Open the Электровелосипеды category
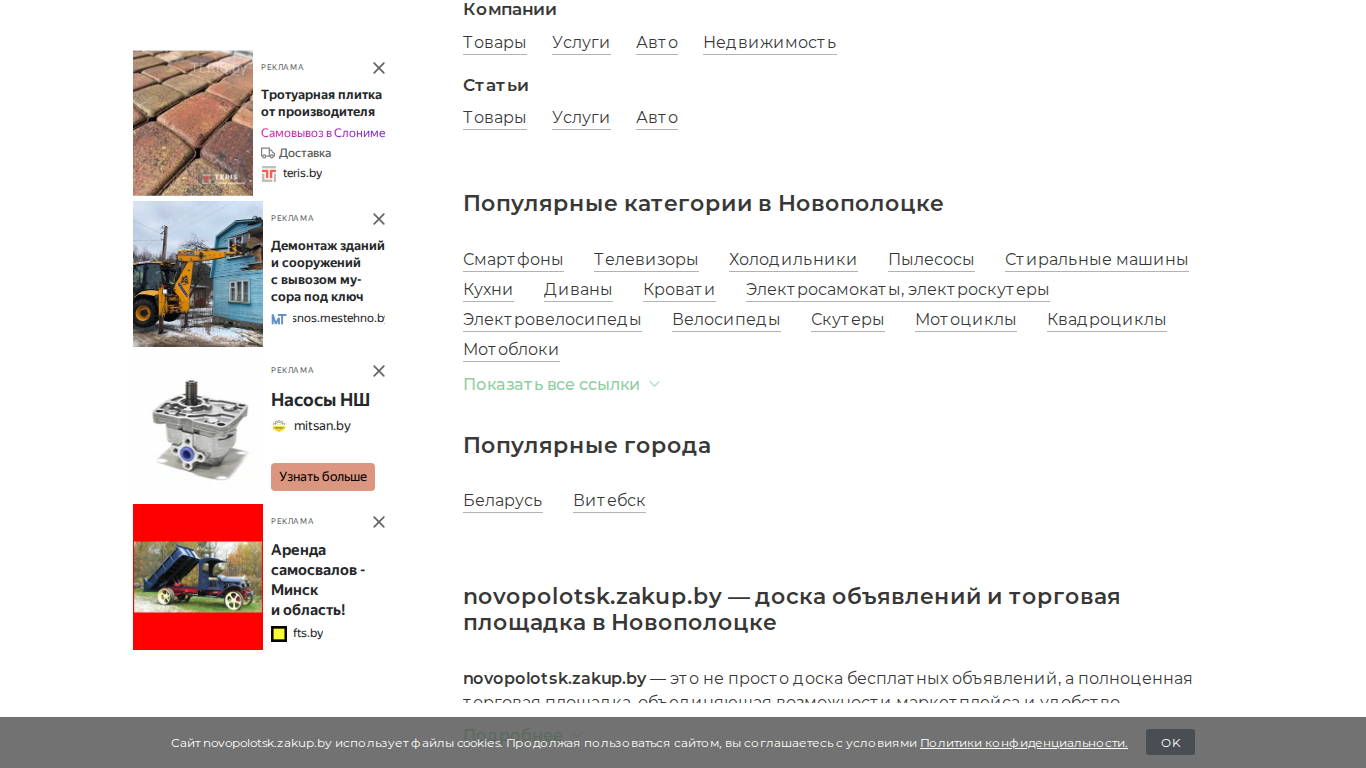This screenshot has height=768, width=1366. coord(552,320)
